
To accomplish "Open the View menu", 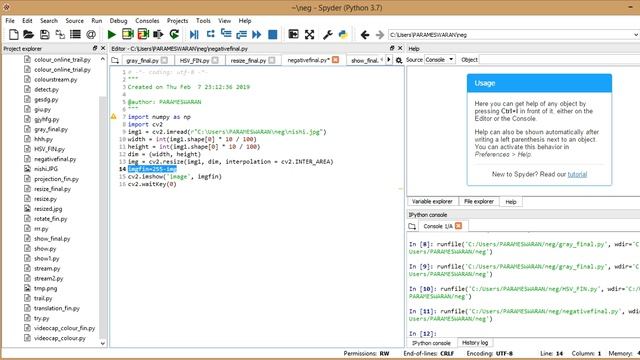I will (x=224, y=20).
